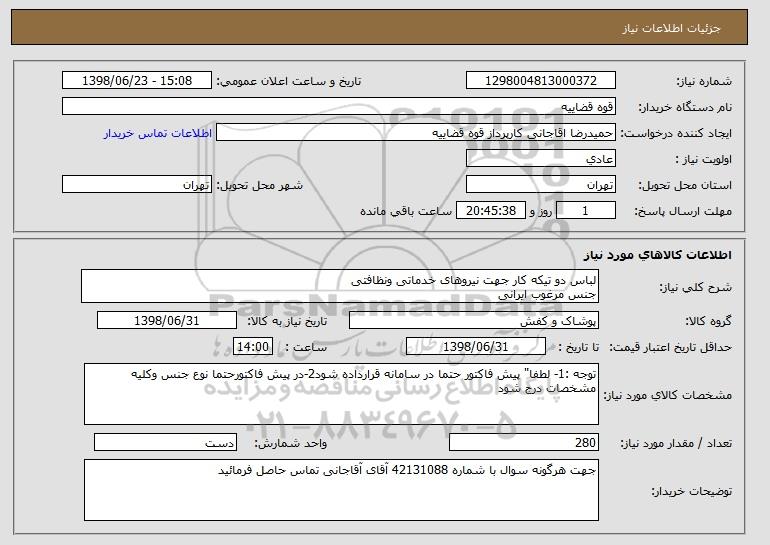Click the header title جزئیات اطلاعات نیاز
Image resolution: width=770 pixels, height=545 pixels.
pos(671,28)
